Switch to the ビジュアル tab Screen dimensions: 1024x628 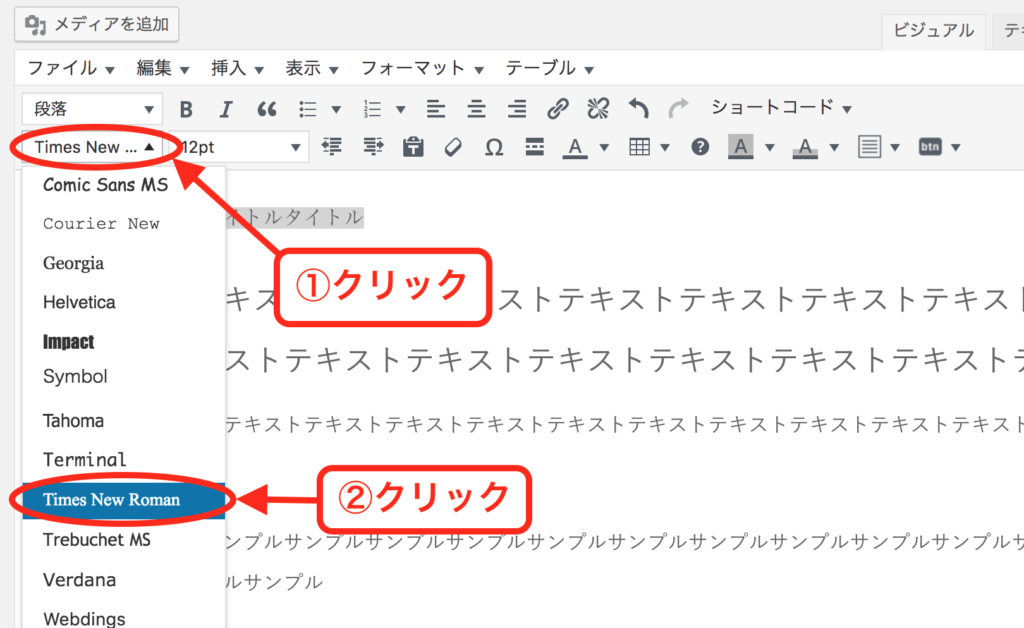pos(933,31)
